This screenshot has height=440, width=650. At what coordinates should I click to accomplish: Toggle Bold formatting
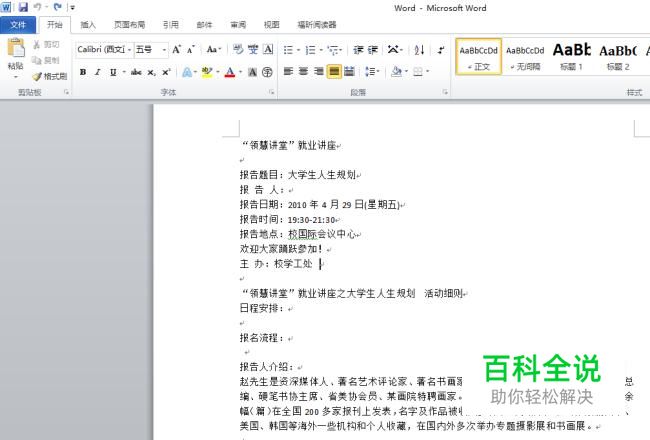pyautogui.click(x=83, y=72)
